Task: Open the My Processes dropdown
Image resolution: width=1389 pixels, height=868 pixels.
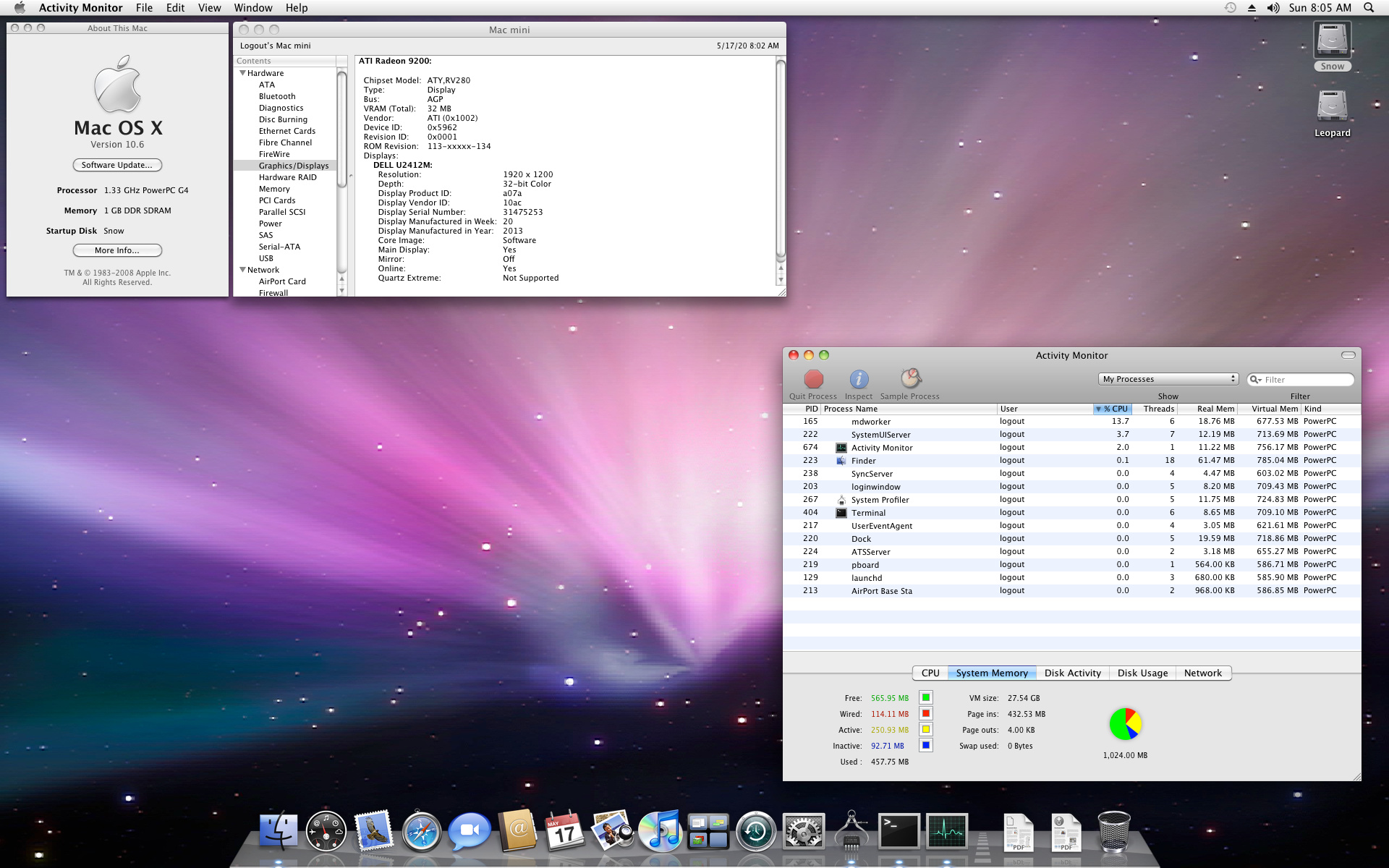Action: point(1168,379)
